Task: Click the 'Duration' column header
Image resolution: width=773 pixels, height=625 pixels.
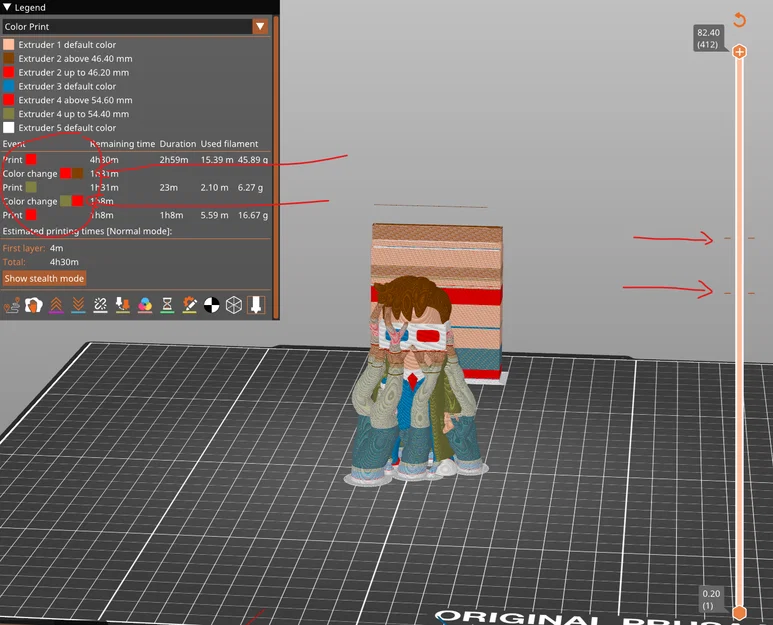Action: tap(177, 144)
